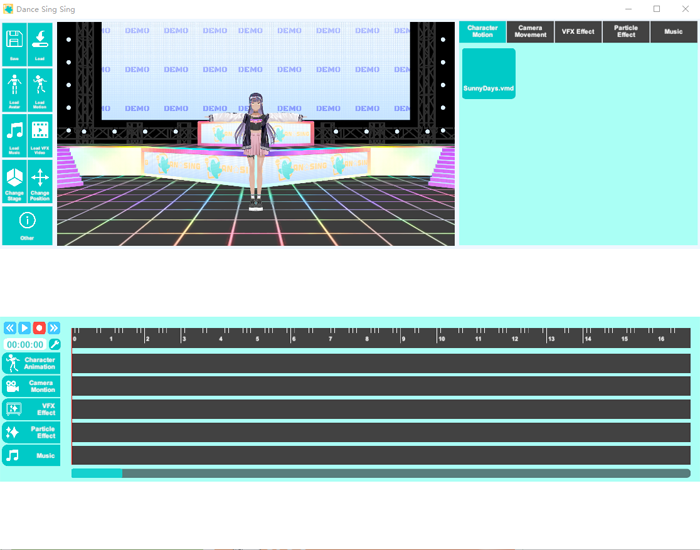Click the Character Animation track button
Screen dimensions: 700x550
click(31, 363)
